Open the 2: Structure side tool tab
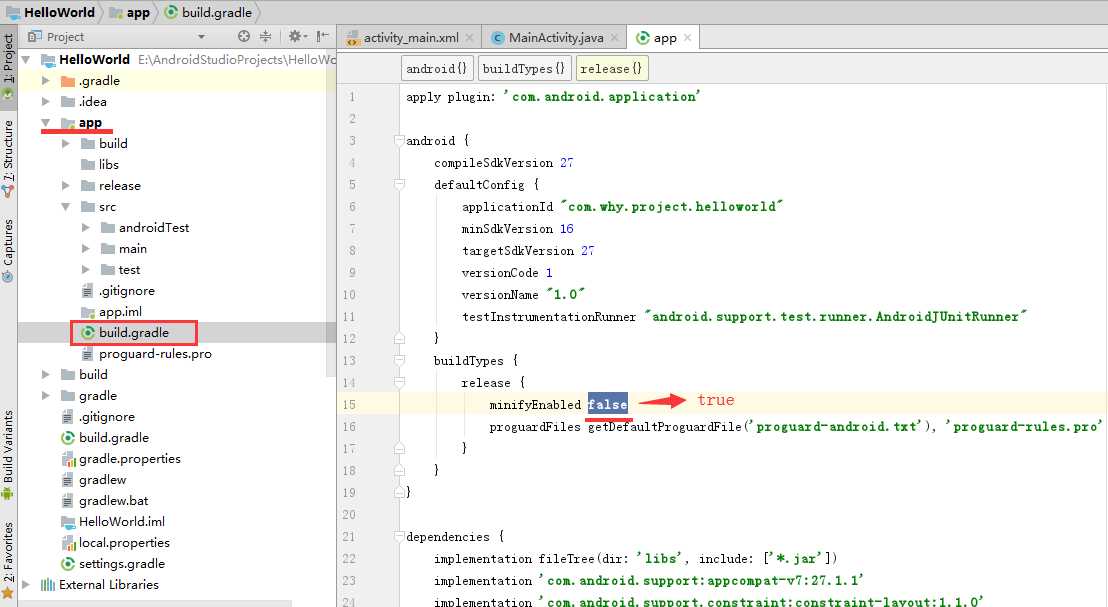 click(8, 158)
